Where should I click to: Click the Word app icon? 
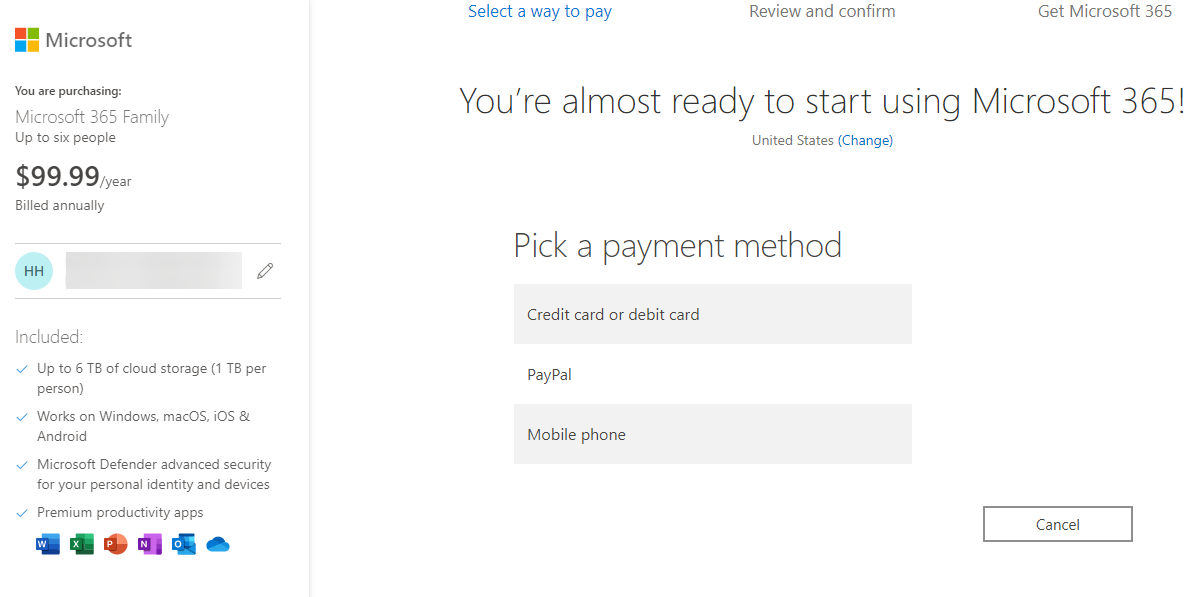point(48,545)
